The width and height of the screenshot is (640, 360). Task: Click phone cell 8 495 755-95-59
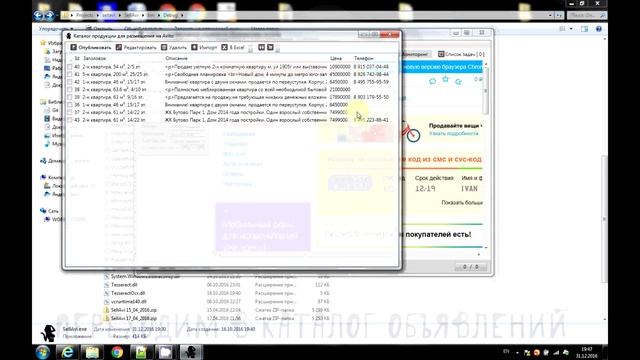coord(371,82)
